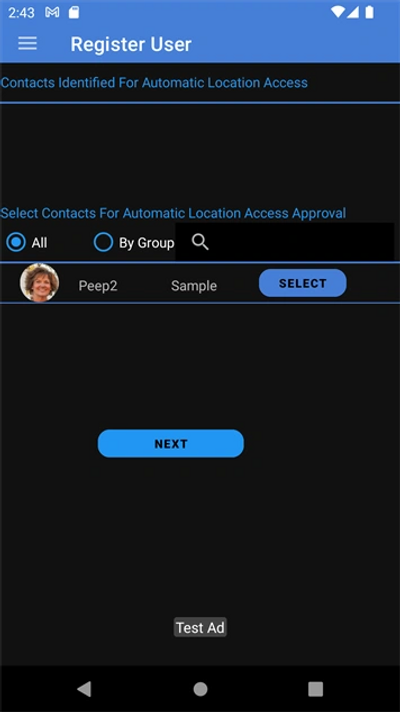Tap the Peep2 contact first name
This screenshot has height=712, width=400.
point(98,286)
